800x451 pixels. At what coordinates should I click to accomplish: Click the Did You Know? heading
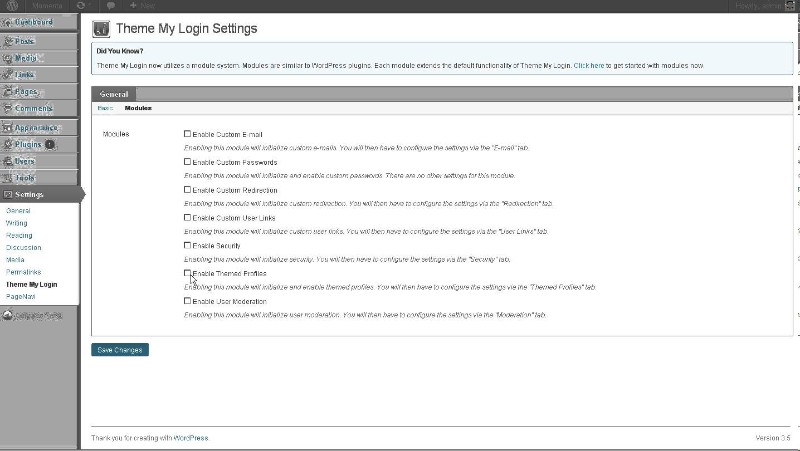tap(120, 51)
